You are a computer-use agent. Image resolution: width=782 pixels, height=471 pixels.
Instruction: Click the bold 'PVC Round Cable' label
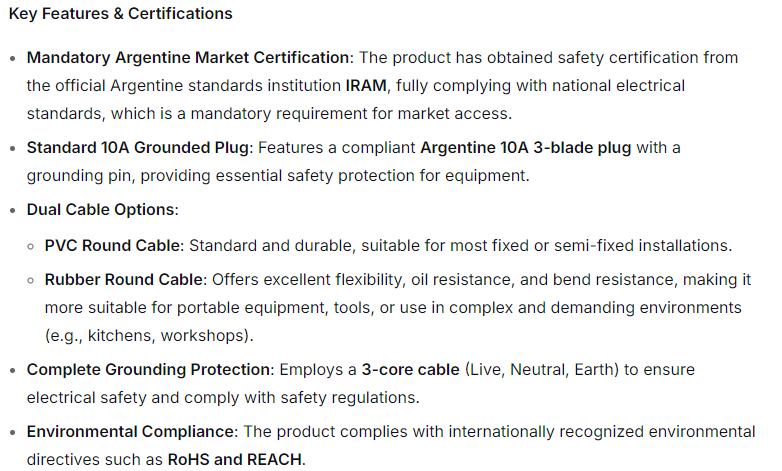(112, 245)
